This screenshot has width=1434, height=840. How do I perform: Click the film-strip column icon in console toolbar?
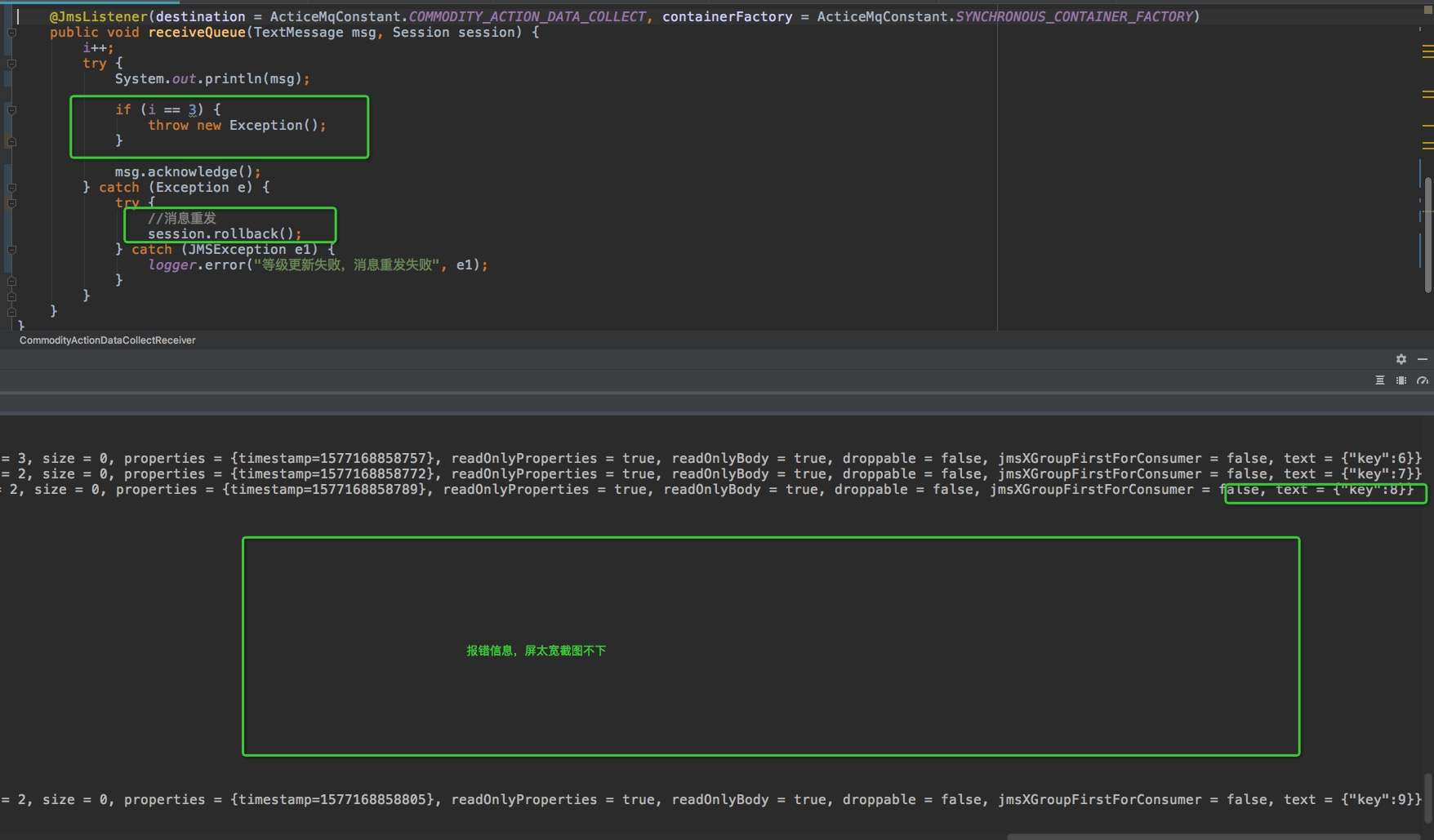1401,380
